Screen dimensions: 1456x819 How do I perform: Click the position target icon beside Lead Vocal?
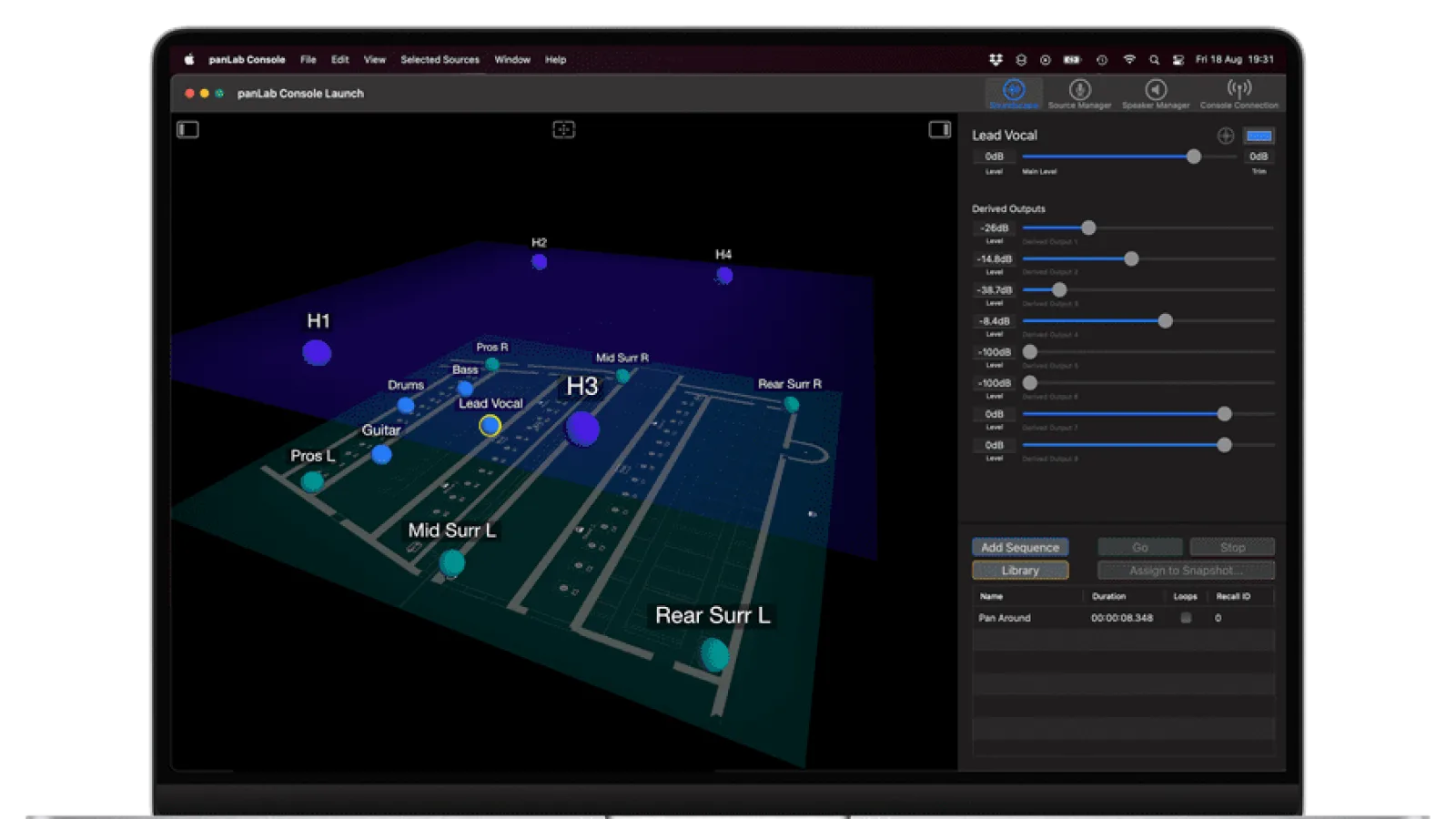point(1226,136)
